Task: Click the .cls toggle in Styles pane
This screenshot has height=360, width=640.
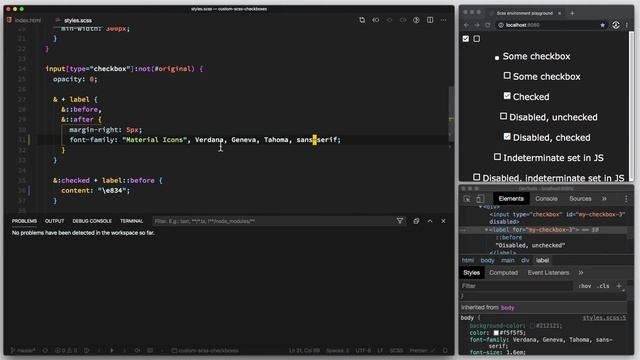Action: [603, 286]
